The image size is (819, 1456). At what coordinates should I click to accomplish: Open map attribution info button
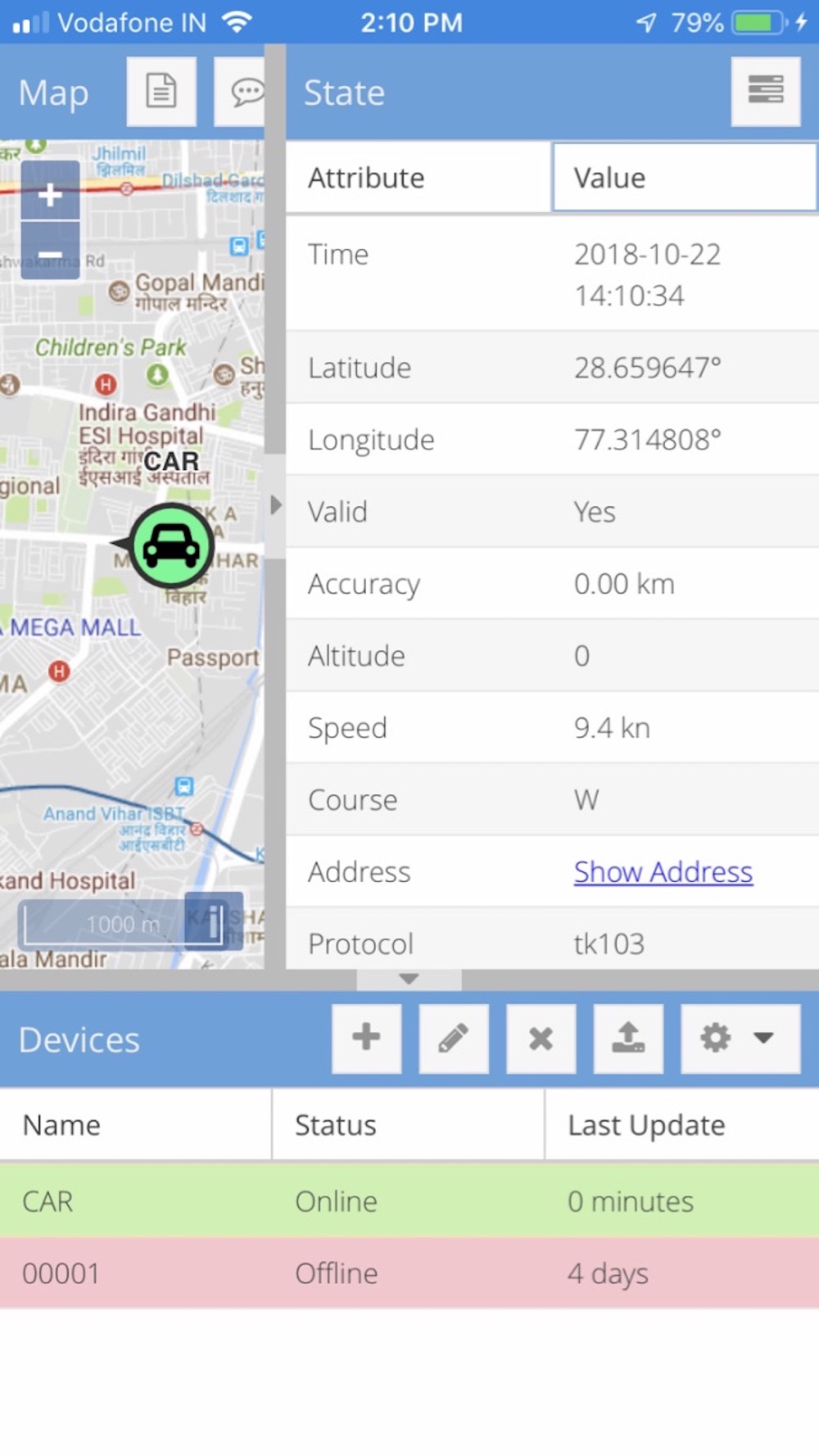point(214,921)
